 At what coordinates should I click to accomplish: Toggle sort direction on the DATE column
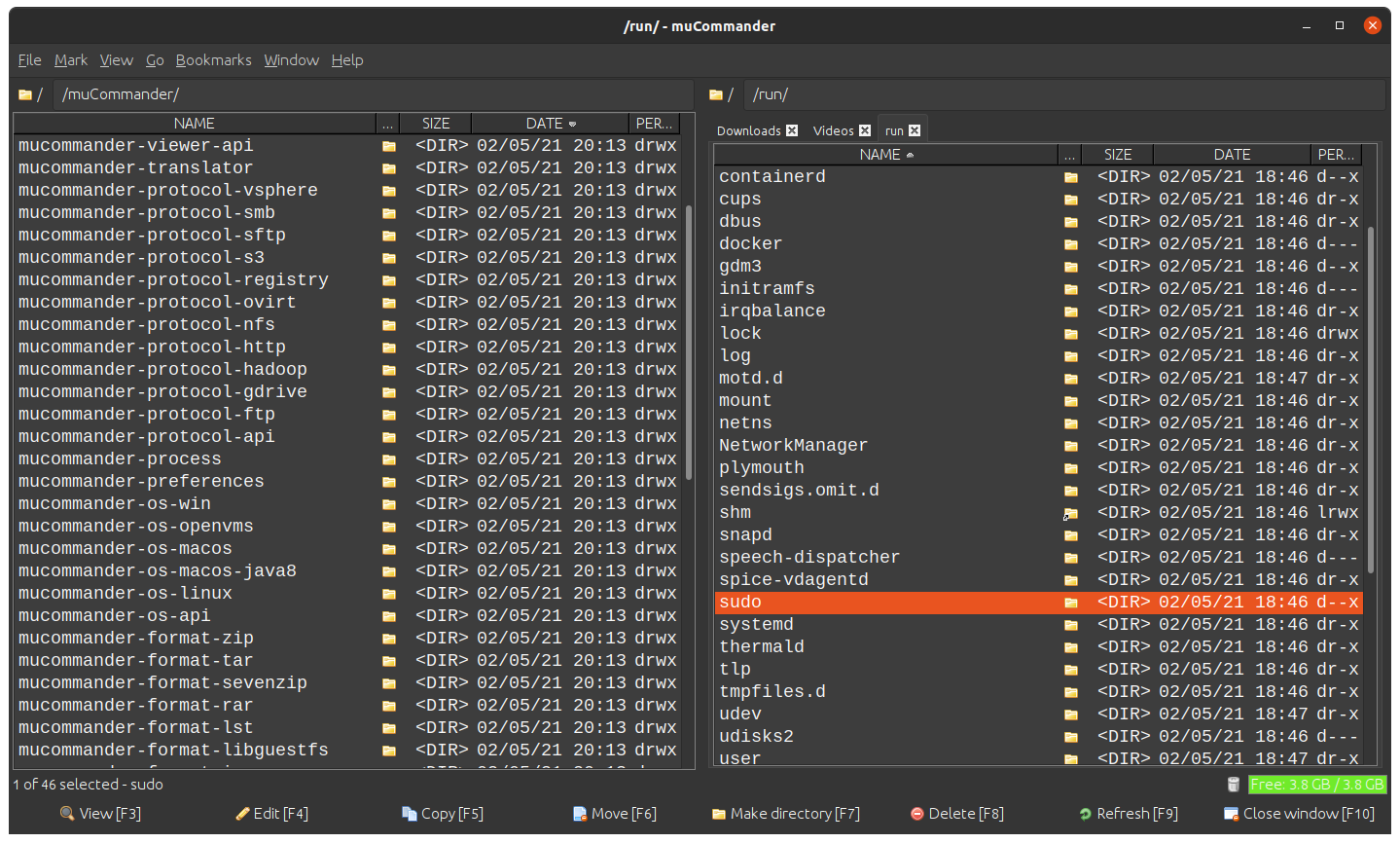click(549, 123)
